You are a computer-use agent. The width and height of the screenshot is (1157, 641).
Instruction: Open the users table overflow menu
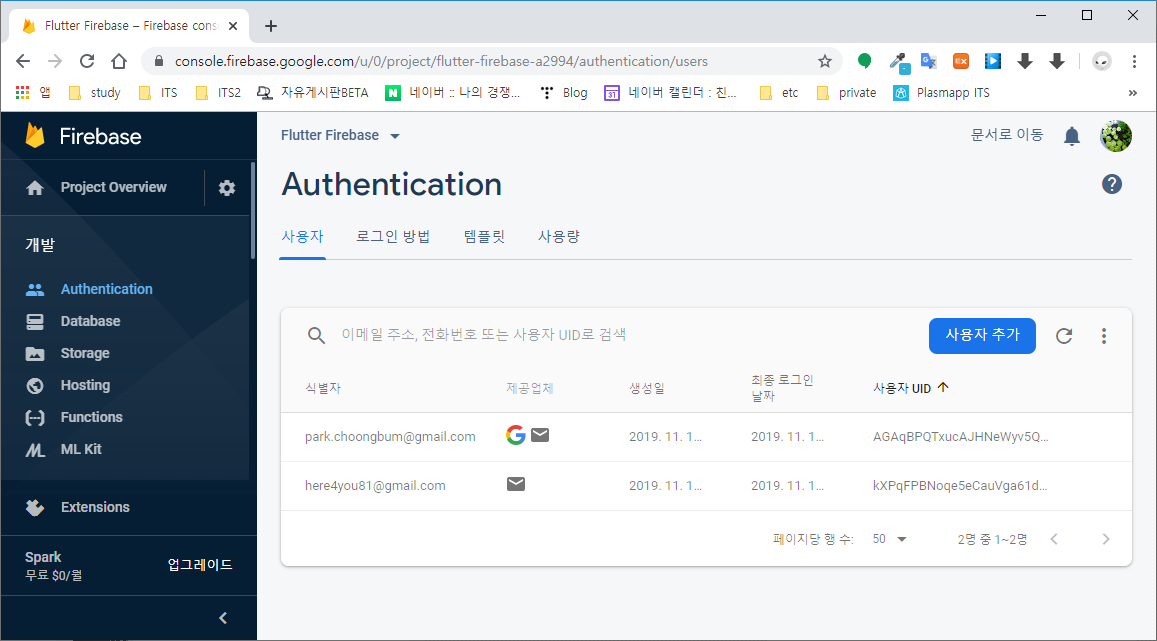point(1104,336)
